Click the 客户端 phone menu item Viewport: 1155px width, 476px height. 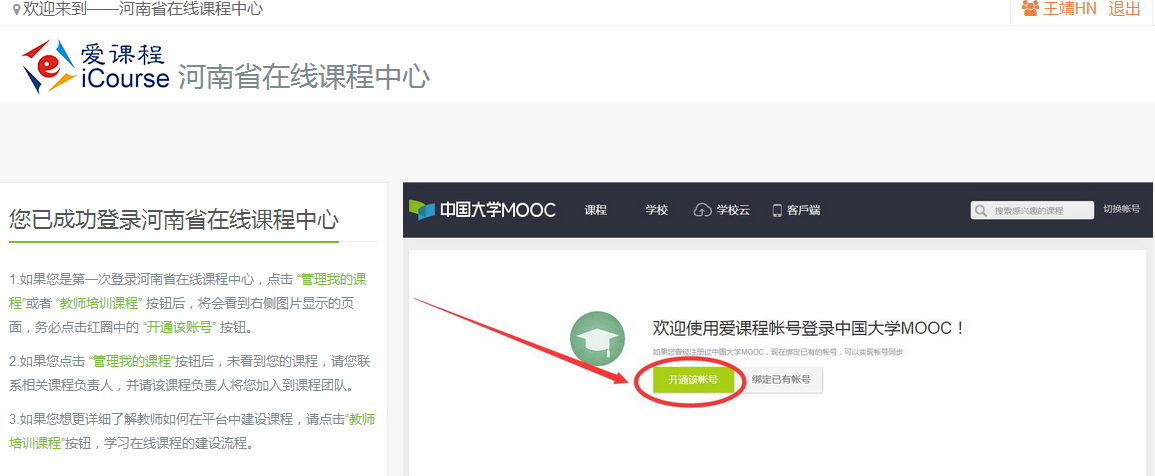(796, 210)
